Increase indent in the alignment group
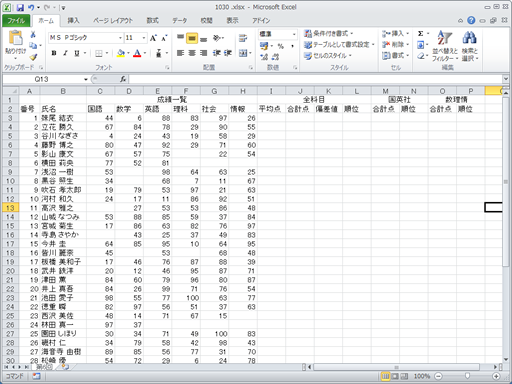 (228, 53)
